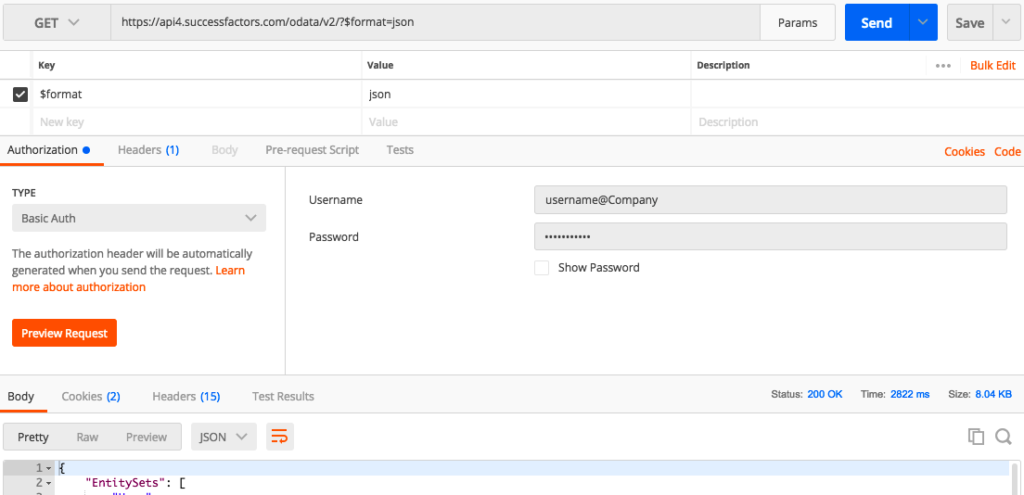Copy response body using the copy icon
Screen dimensions: 1024x495
(x=976, y=436)
